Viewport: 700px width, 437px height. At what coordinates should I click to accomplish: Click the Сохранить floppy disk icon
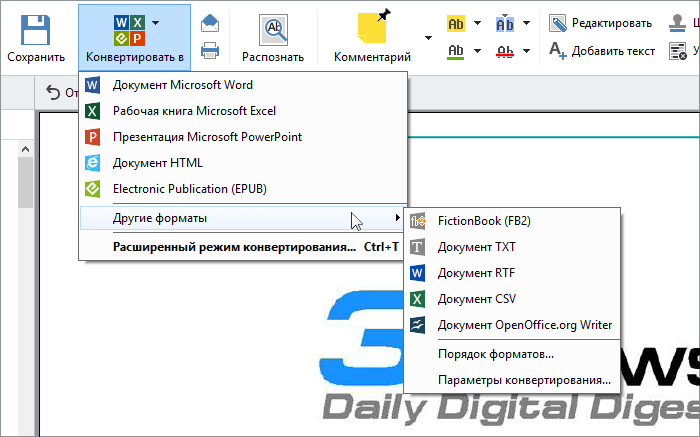pyautogui.click(x=35, y=30)
